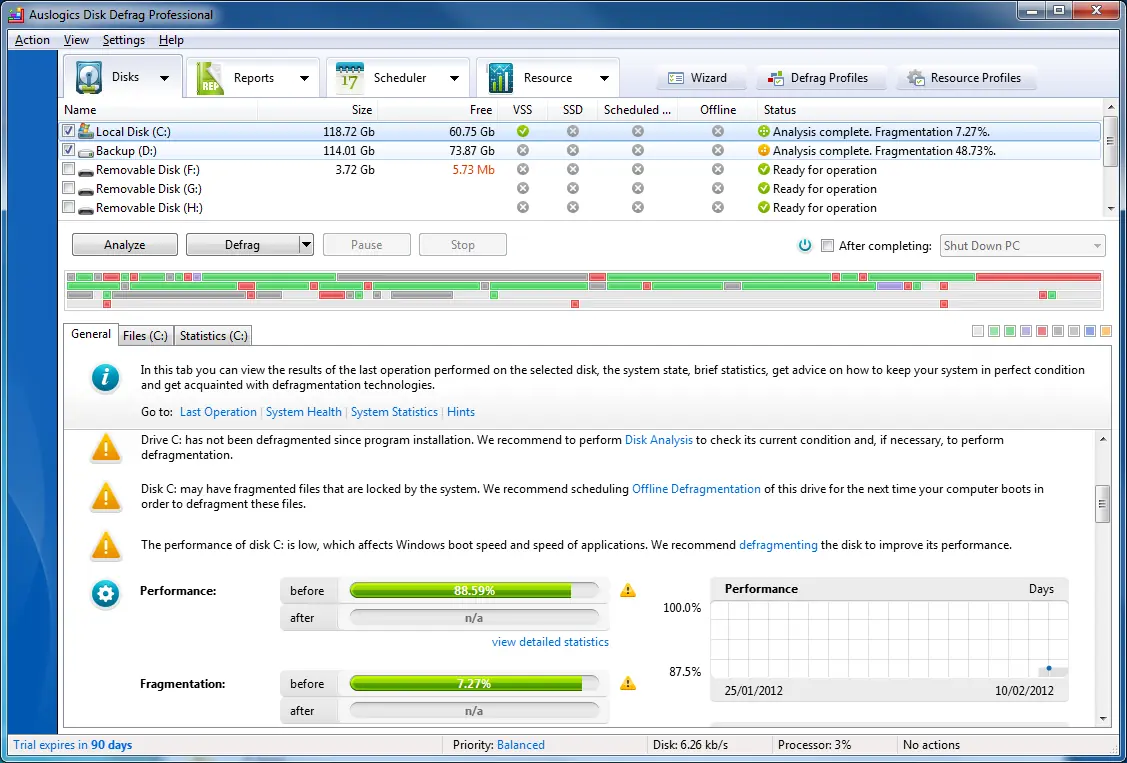Click the Offline Defragmentation link
The height and width of the screenshot is (763, 1127).
click(x=696, y=489)
